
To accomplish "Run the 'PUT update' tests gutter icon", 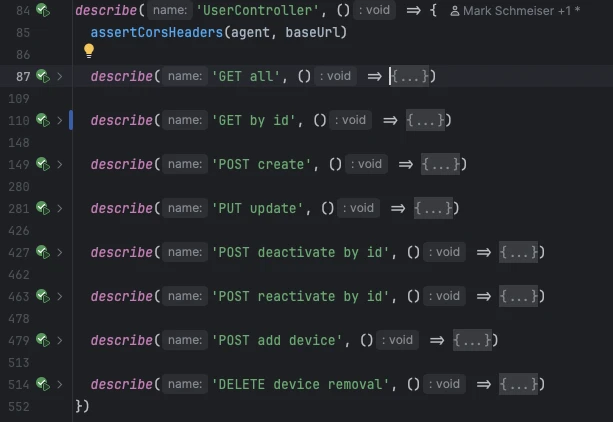I will pyautogui.click(x=43, y=208).
